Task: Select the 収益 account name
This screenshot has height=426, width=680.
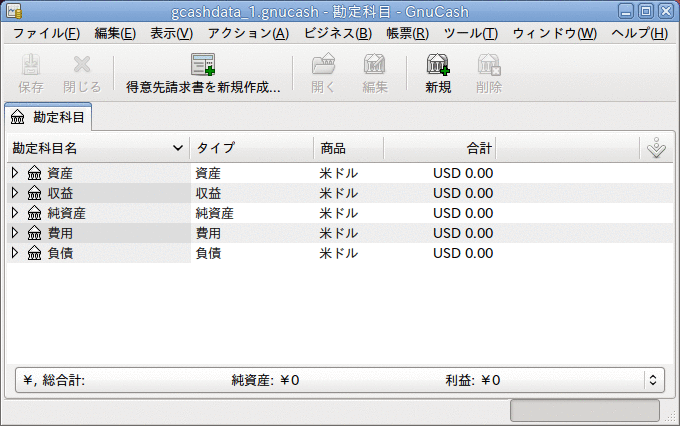Action: point(60,193)
